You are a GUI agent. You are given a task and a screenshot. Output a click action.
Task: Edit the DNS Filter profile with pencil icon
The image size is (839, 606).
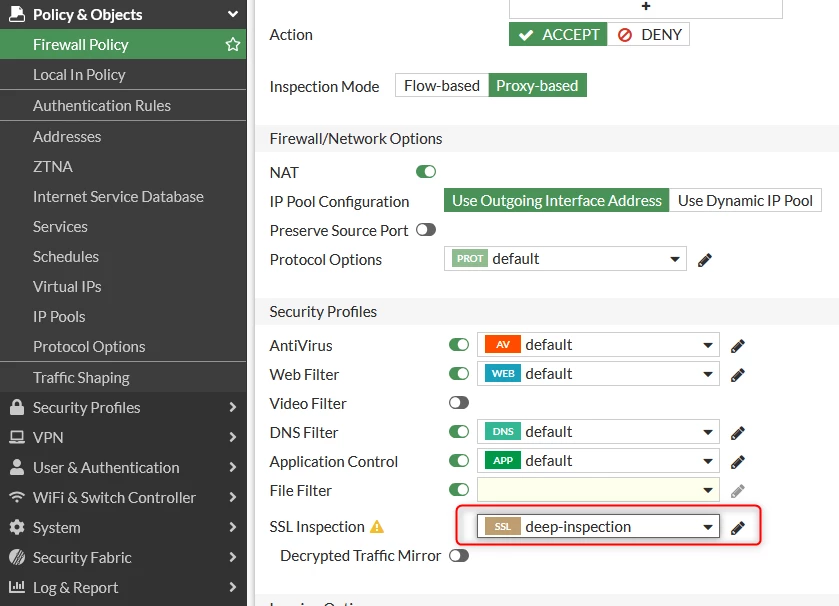738,433
